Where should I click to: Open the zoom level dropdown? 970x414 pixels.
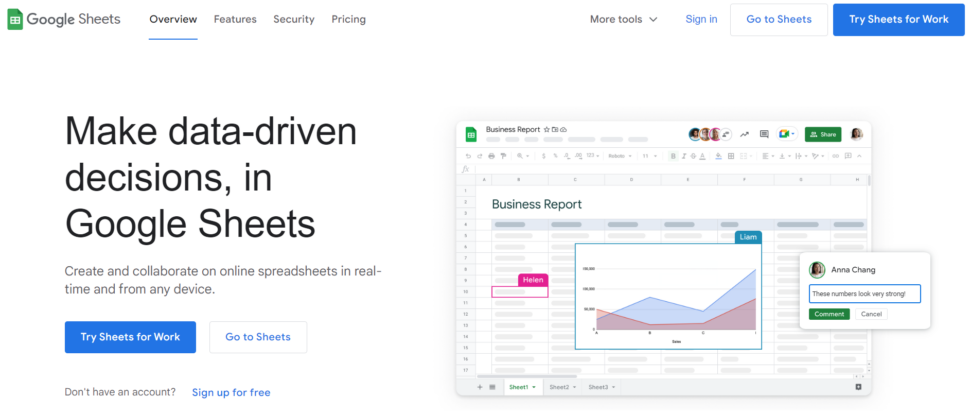(x=523, y=156)
